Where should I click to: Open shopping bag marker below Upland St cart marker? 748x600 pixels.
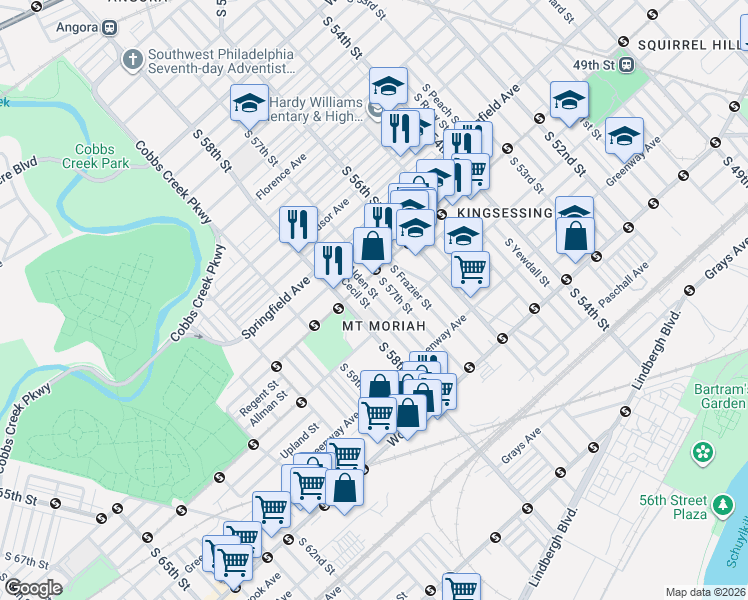click(344, 488)
